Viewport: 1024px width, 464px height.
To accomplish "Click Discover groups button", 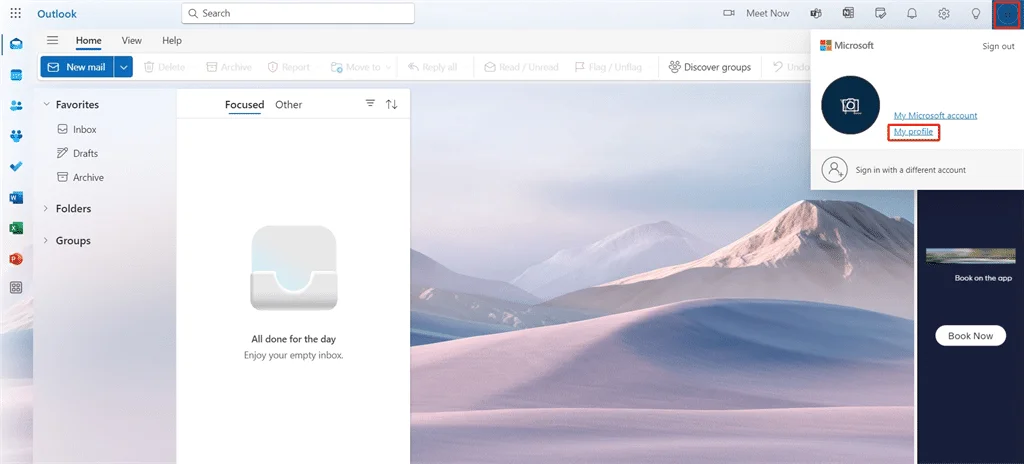I will (709, 67).
